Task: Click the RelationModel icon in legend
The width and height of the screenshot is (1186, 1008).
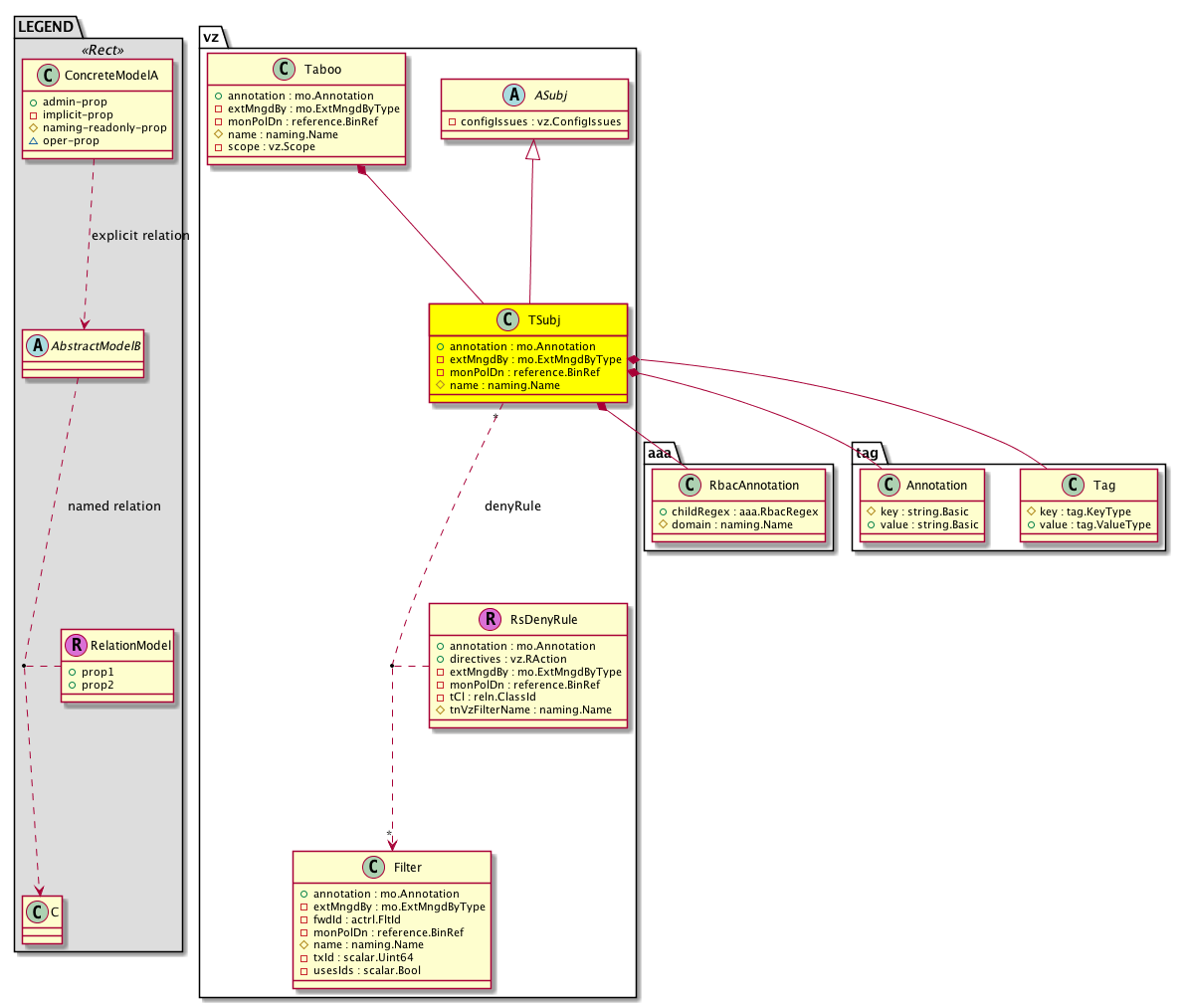Action: [76, 646]
